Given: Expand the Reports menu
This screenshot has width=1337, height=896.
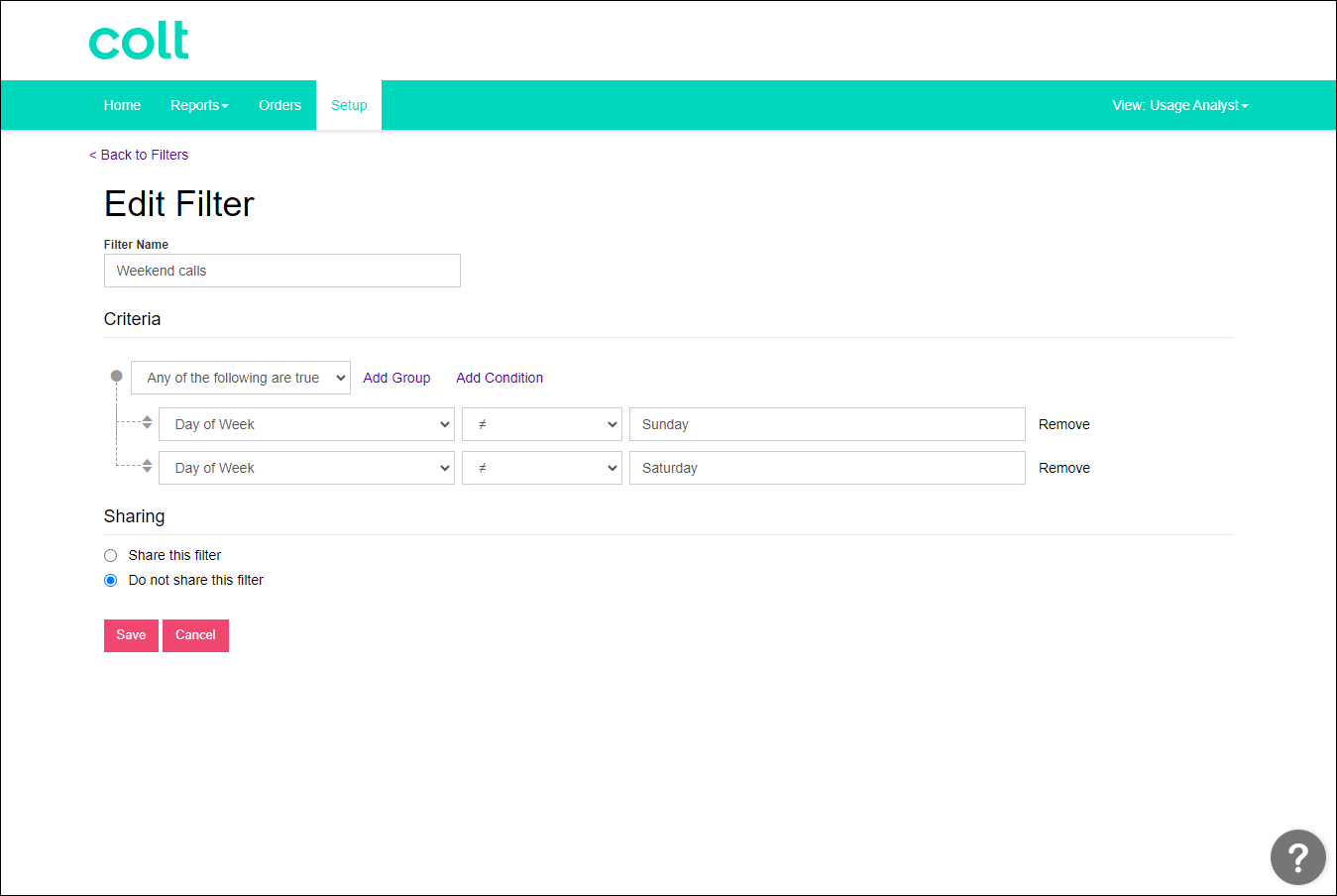Looking at the screenshot, I should [x=199, y=105].
